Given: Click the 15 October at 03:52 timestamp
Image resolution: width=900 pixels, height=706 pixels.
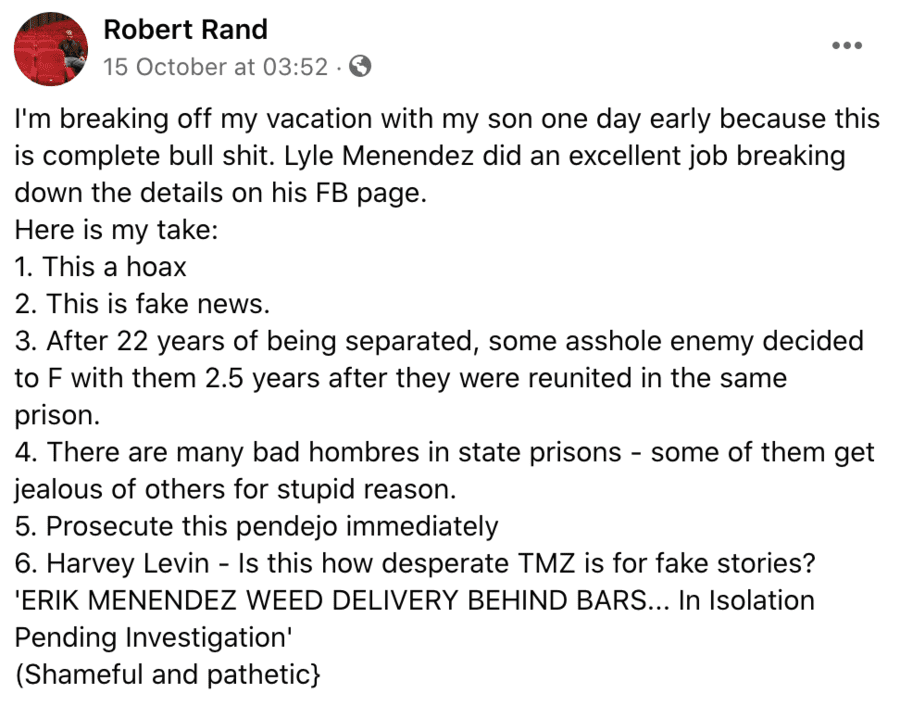Looking at the screenshot, I should (215, 67).
